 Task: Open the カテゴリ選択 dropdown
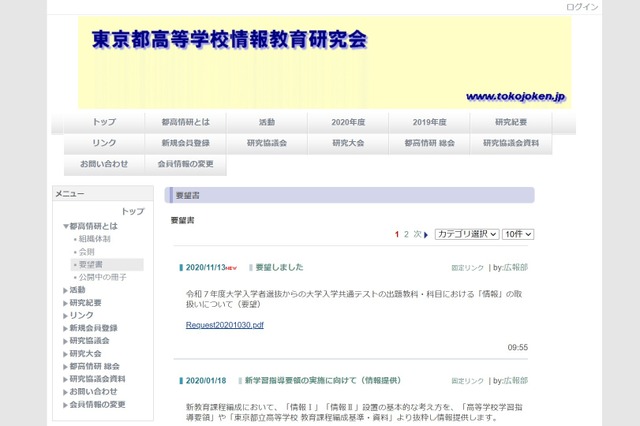(x=467, y=234)
